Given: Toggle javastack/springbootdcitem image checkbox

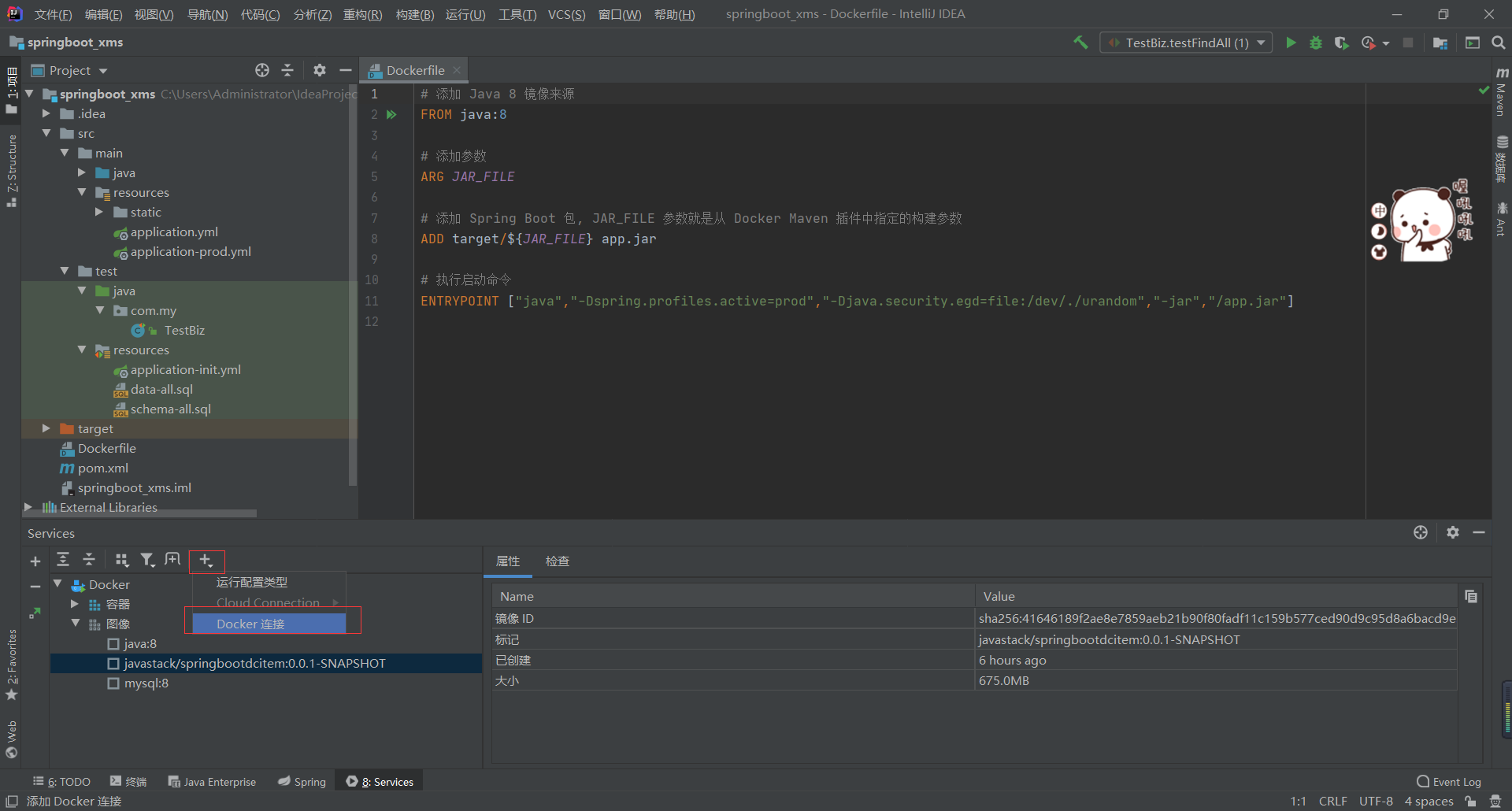Looking at the screenshot, I should coord(113,664).
